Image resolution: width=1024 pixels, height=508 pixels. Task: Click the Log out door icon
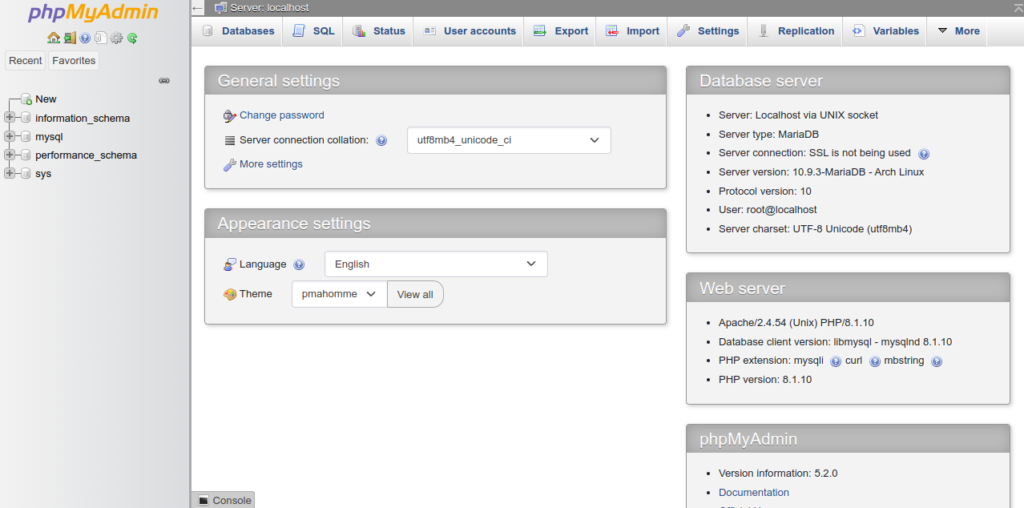click(69, 38)
